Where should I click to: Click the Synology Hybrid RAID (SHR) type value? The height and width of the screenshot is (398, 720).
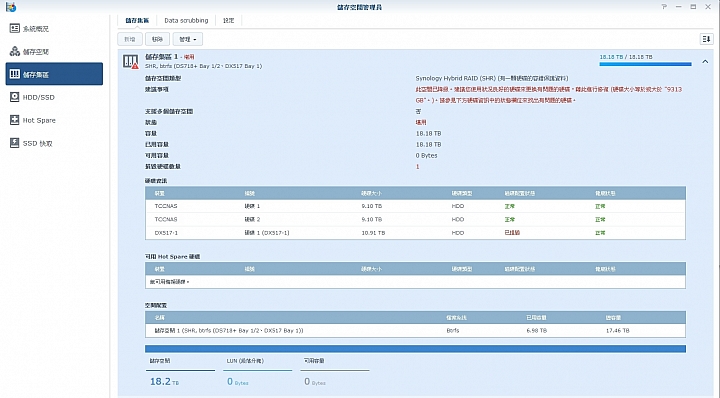tap(492, 78)
